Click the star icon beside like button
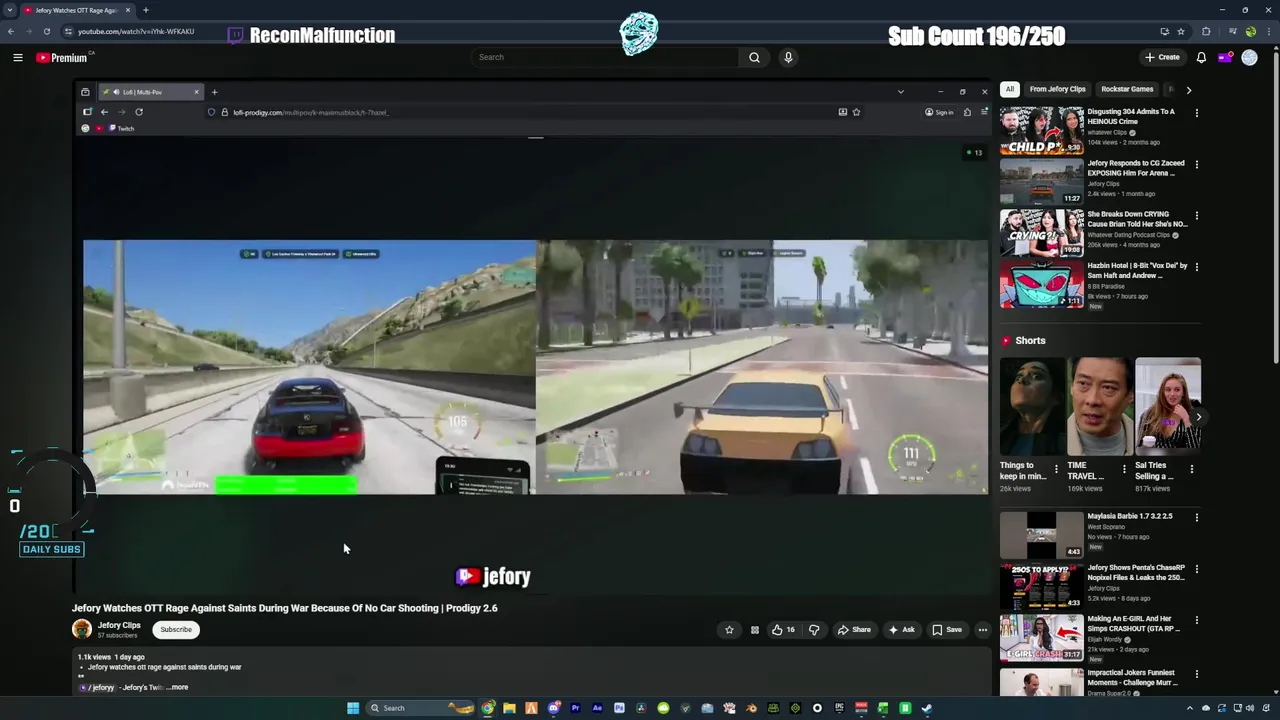 point(729,630)
